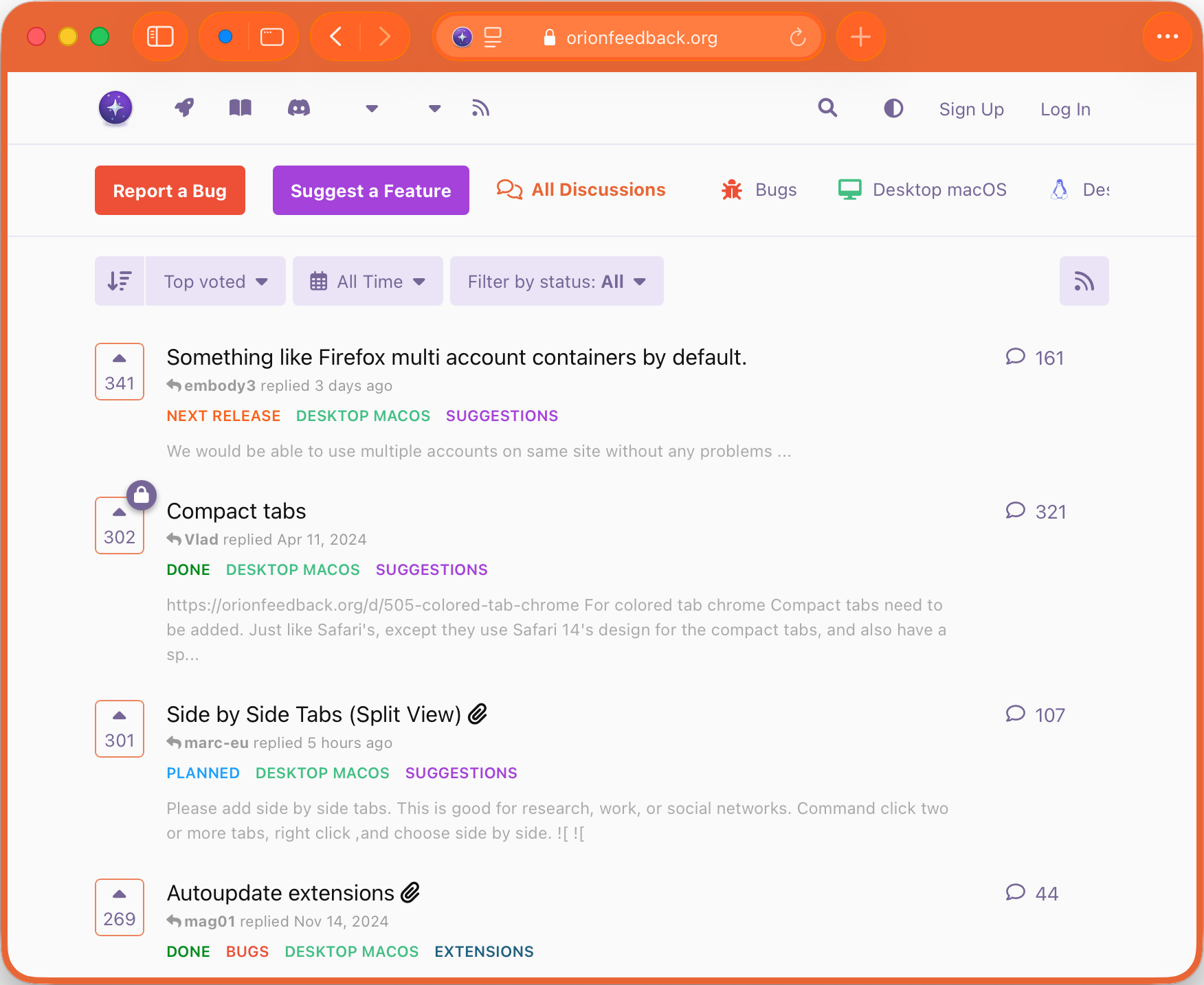Open Filter by status dropdown
The height and width of the screenshot is (985, 1204).
pyautogui.click(x=557, y=281)
